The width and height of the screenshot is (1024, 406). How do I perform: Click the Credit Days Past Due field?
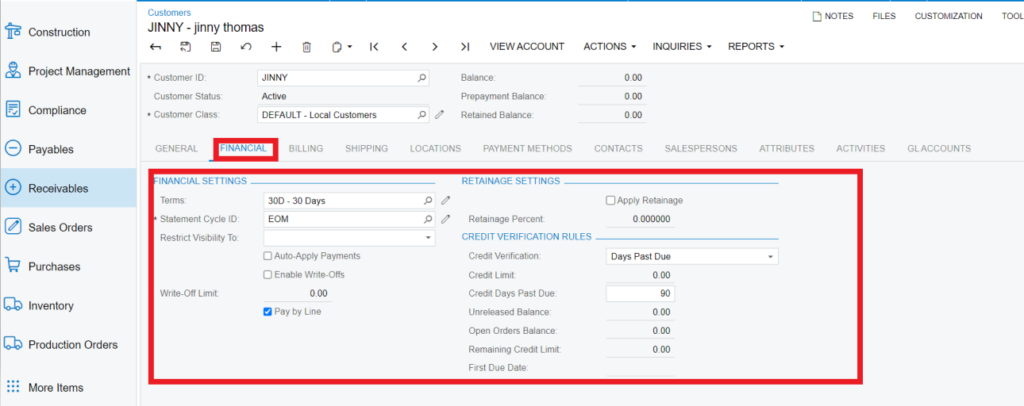point(640,293)
